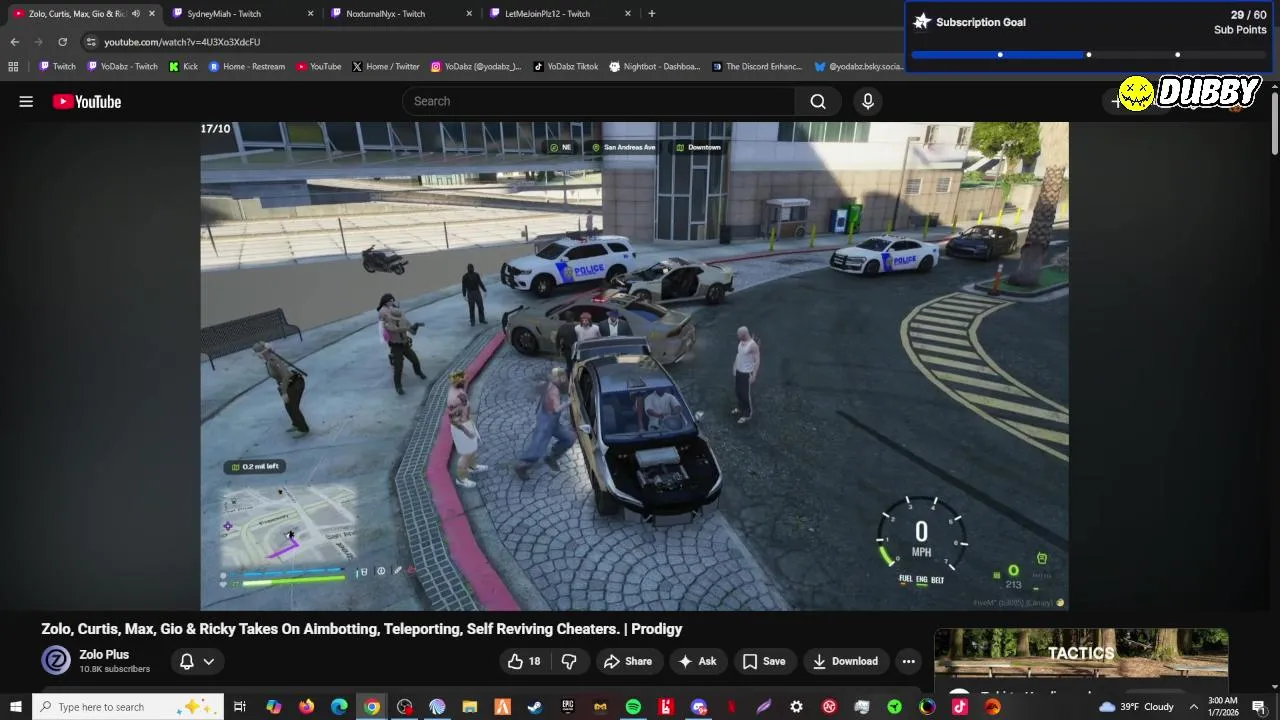Image resolution: width=1280 pixels, height=720 pixels.
Task: Open the Nightbot Dashboard bookmark
Action: [655, 67]
